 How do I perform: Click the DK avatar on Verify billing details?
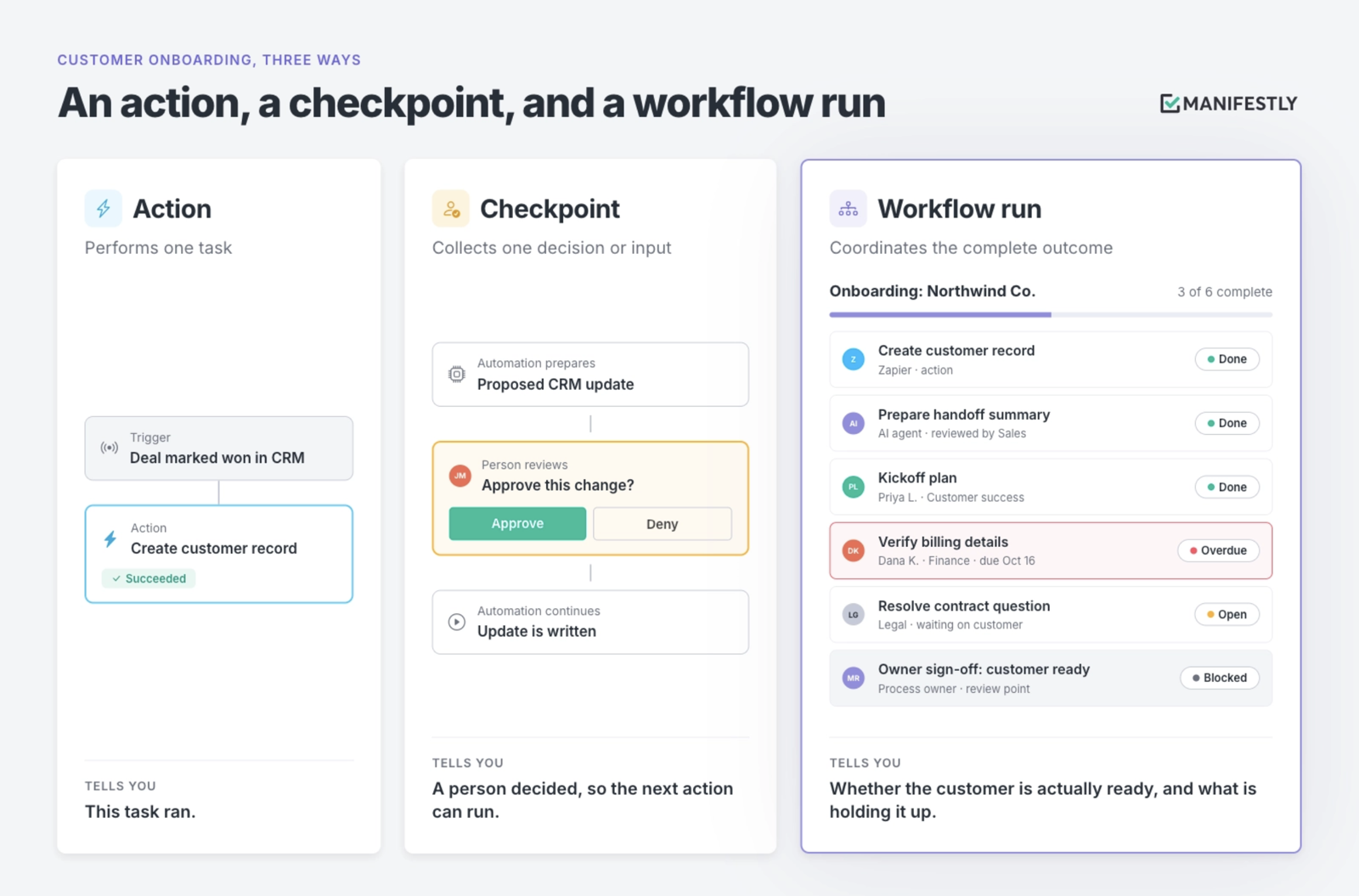(854, 550)
